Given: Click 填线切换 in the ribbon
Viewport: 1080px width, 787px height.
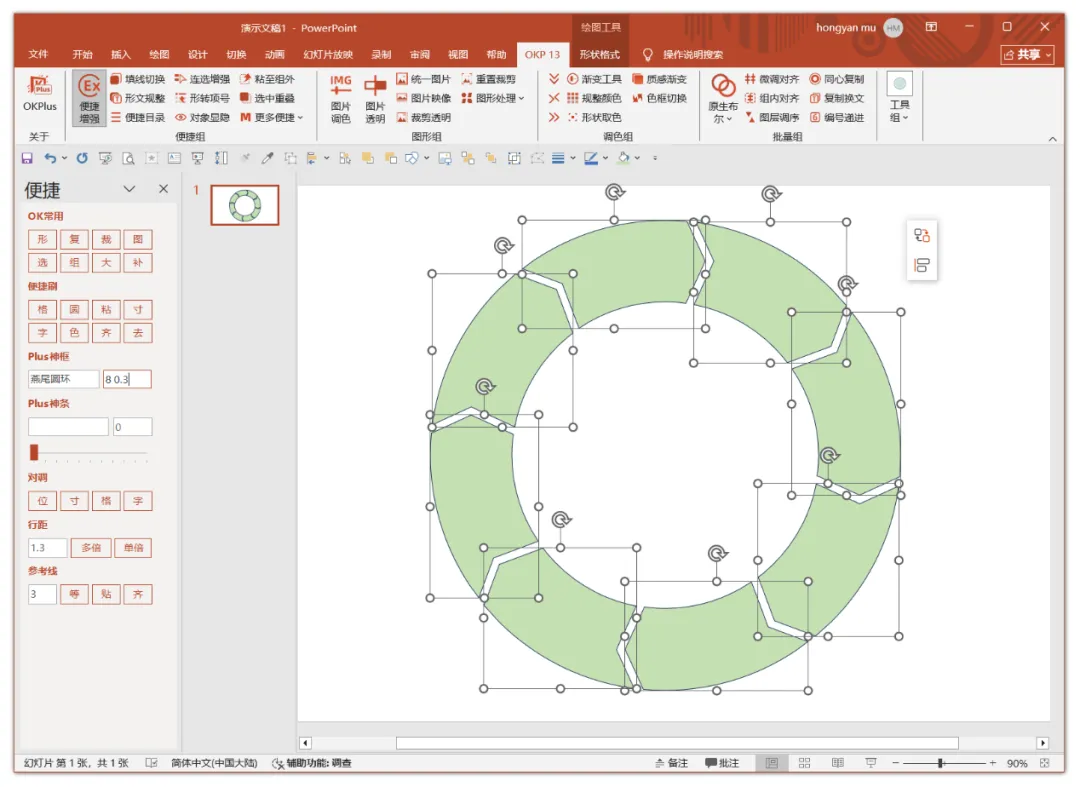Looking at the screenshot, I should 137,79.
